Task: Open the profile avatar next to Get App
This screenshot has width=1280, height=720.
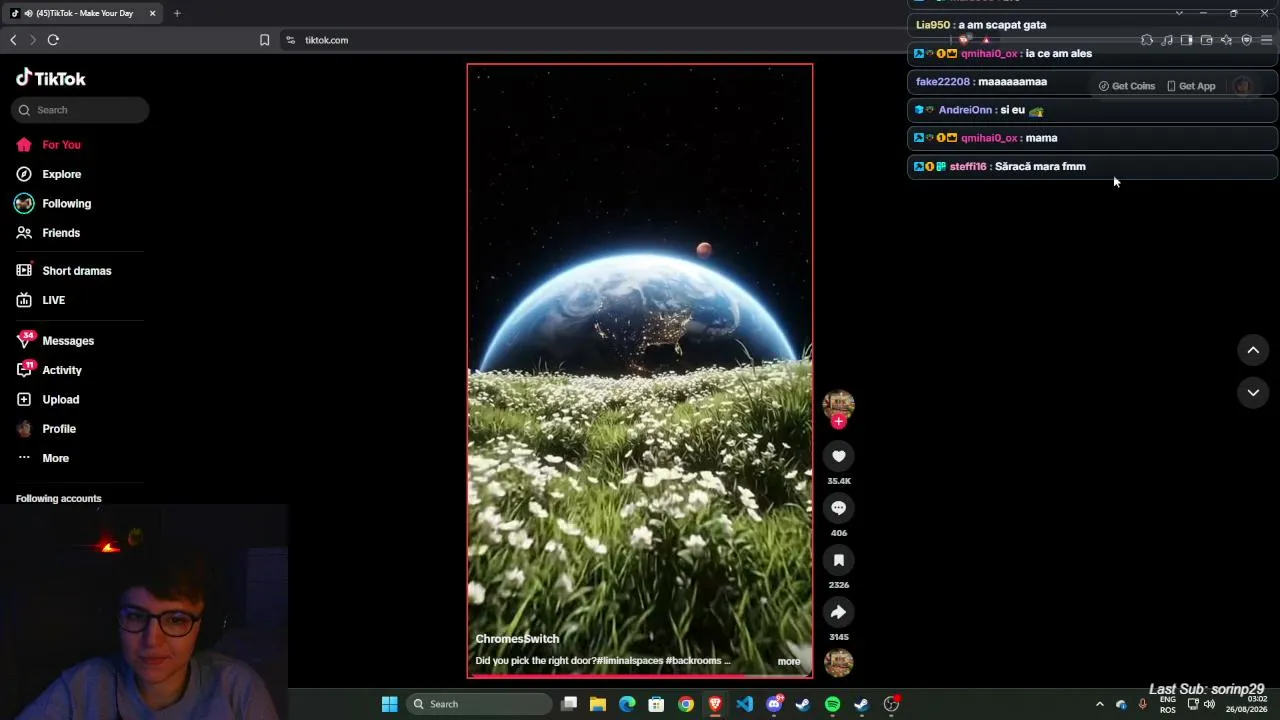Action: tap(1242, 86)
